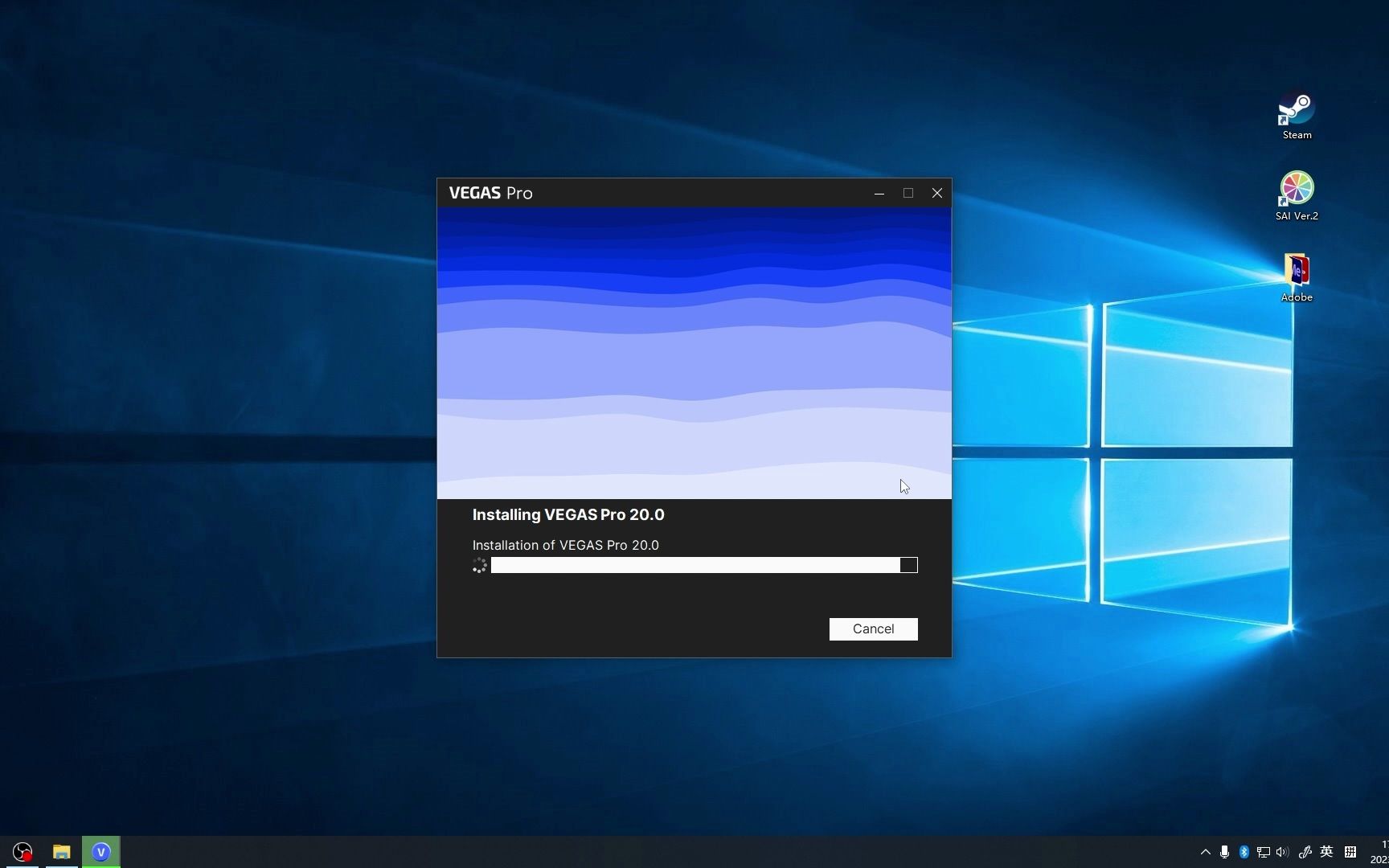This screenshot has height=868, width=1389.
Task: Click the installation progress bar
Action: coord(704,565)
